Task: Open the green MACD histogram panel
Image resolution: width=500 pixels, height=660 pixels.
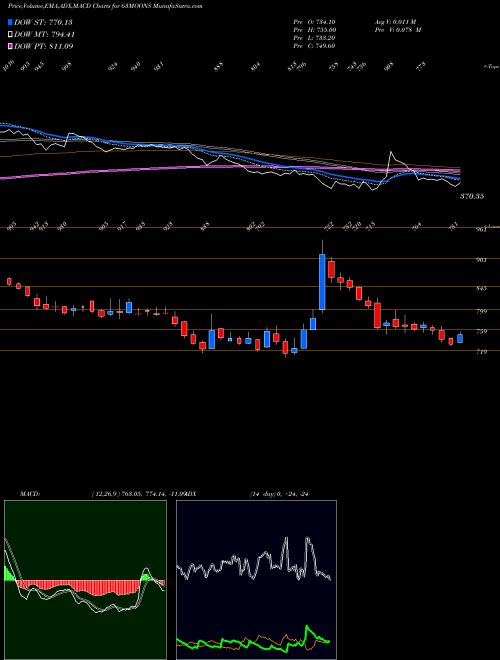Action: tap(85, 580)
